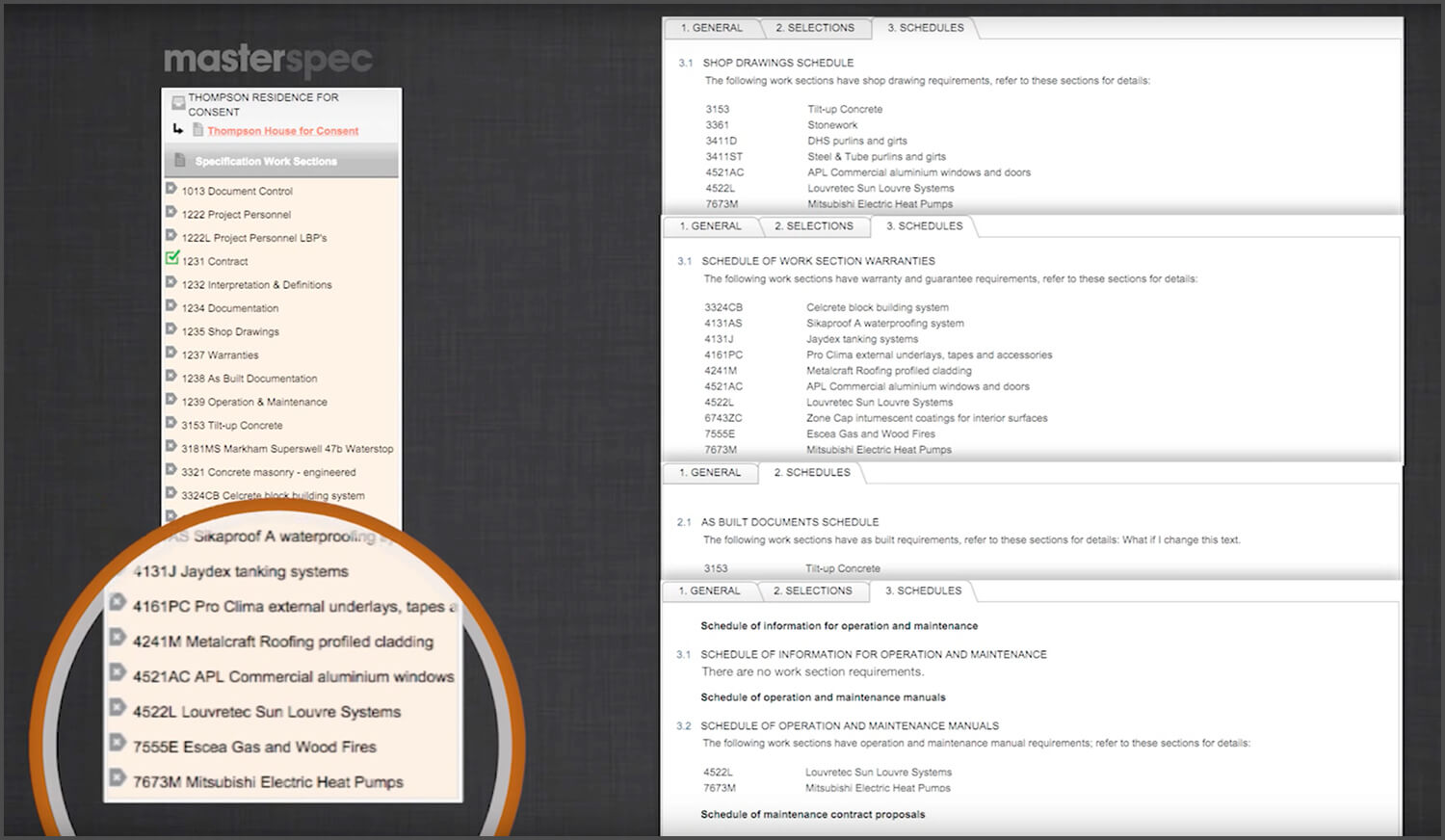The image size is (1445, 840).
Task: Click the section icon next to 1235 Shop Drawings
Action: (171, 331)
